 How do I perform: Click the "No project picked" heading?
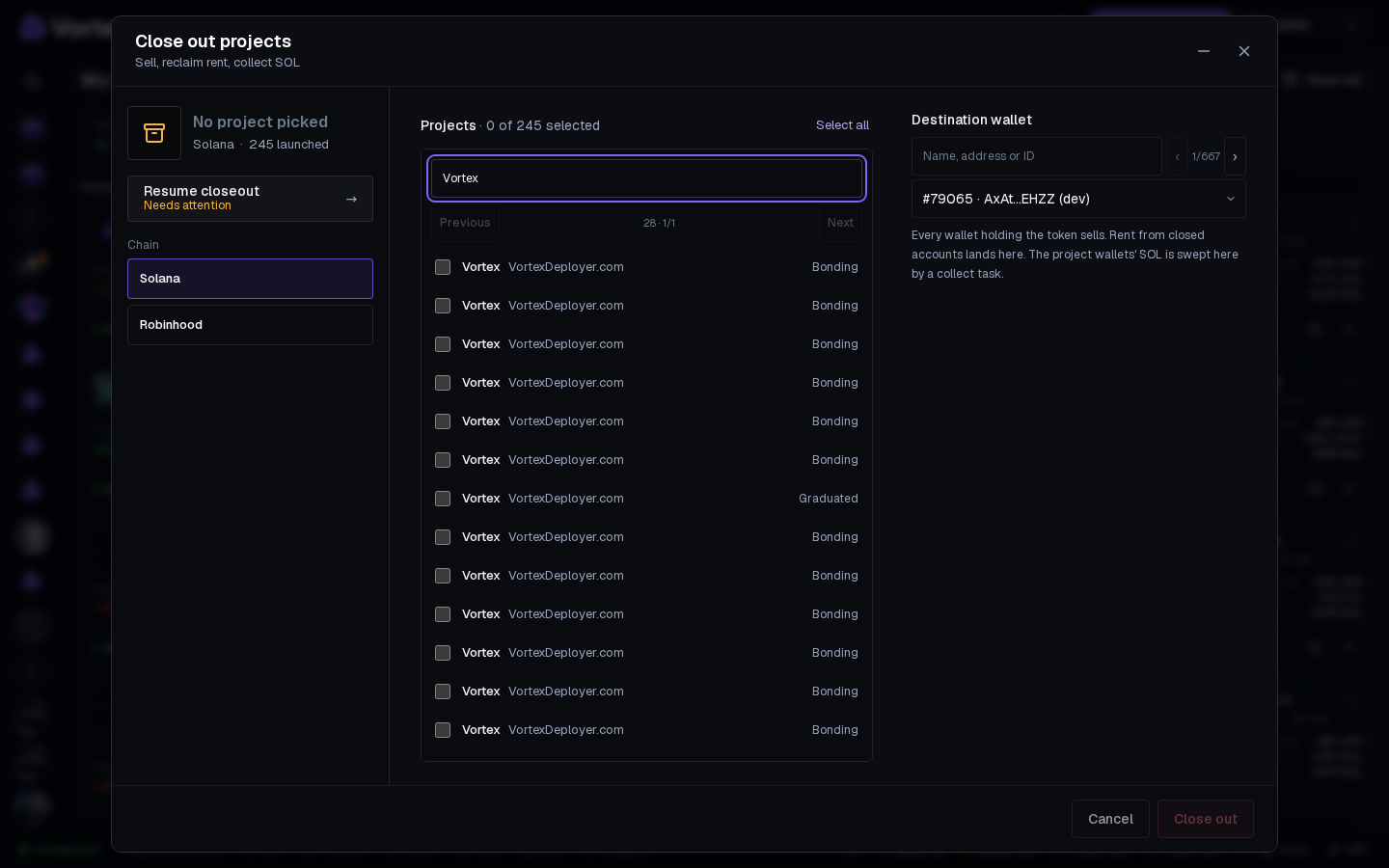260,122
